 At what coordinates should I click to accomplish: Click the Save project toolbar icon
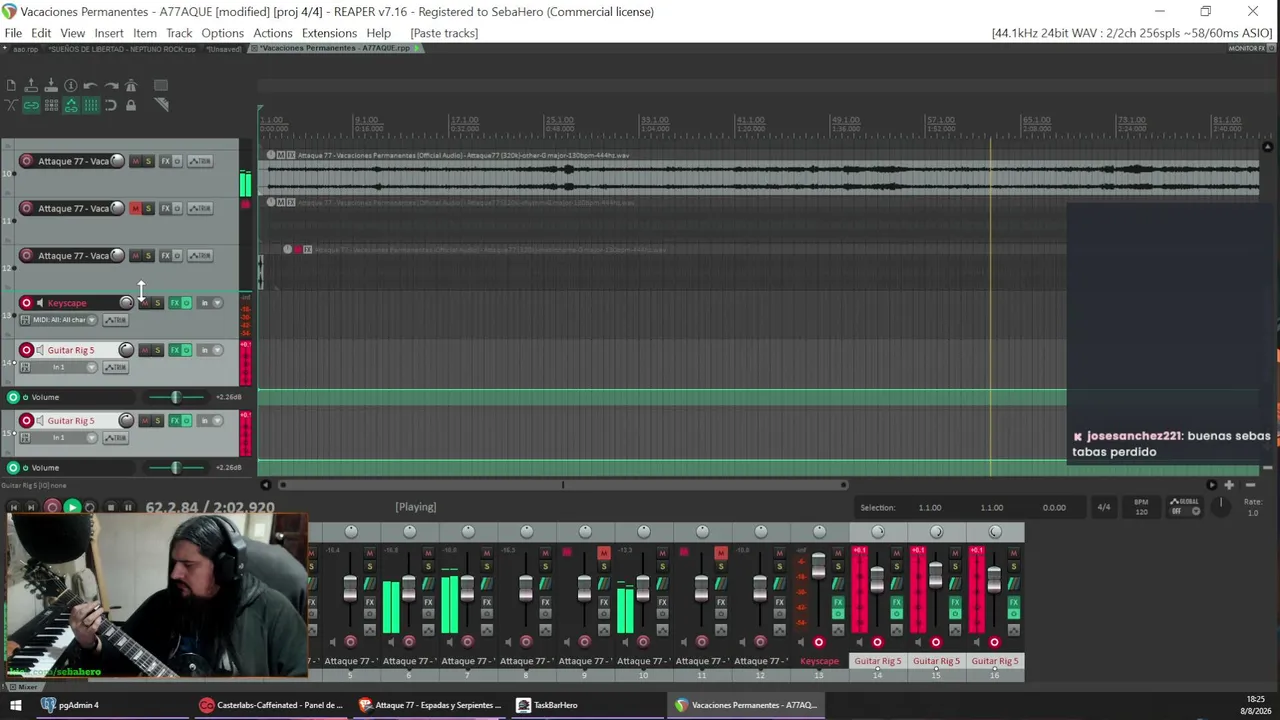pyautogui.click(x=51, y=86)
